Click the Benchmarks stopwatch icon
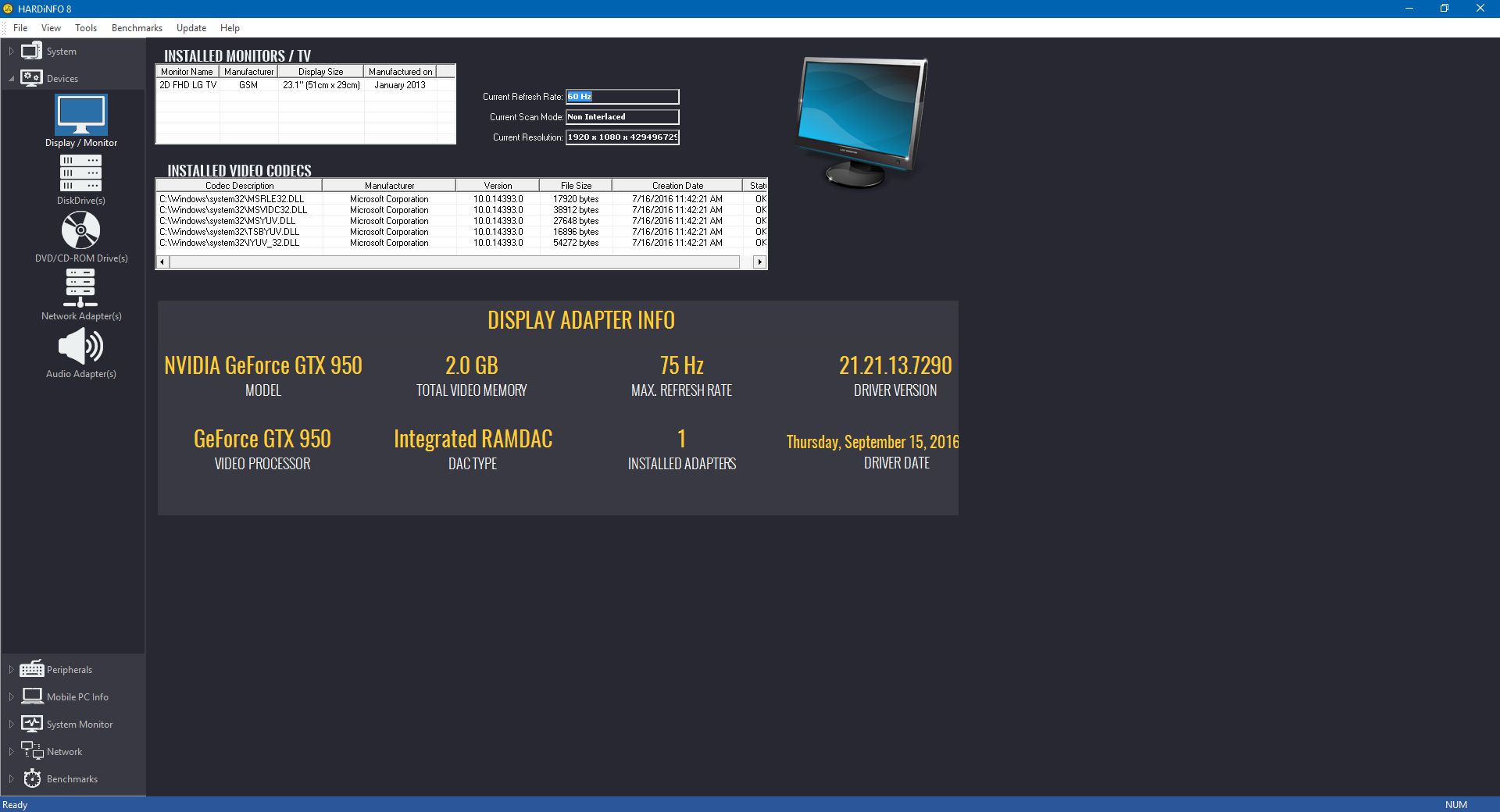Image resolution: width=1500 pixels, height=812 pixels. coord(32,778)
